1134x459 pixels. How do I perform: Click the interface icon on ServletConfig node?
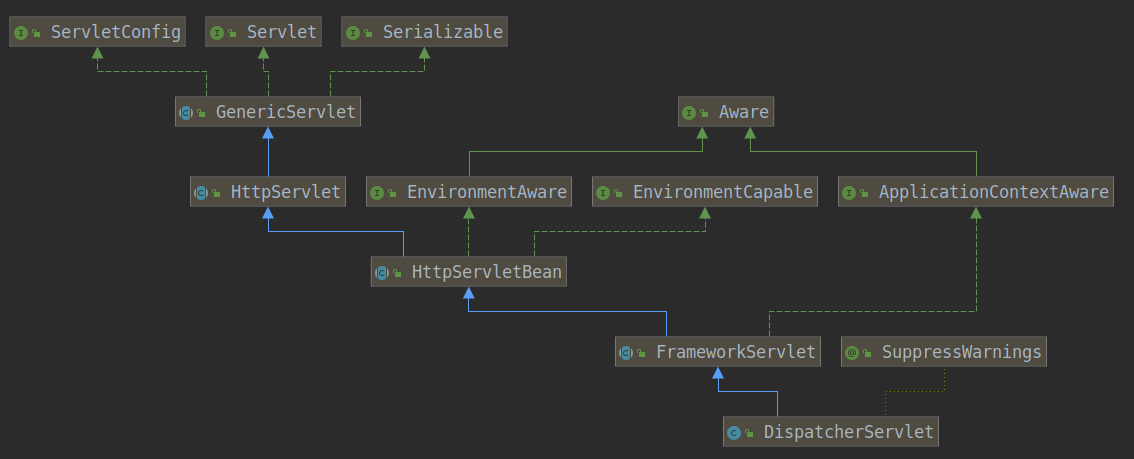pos(20,33)
